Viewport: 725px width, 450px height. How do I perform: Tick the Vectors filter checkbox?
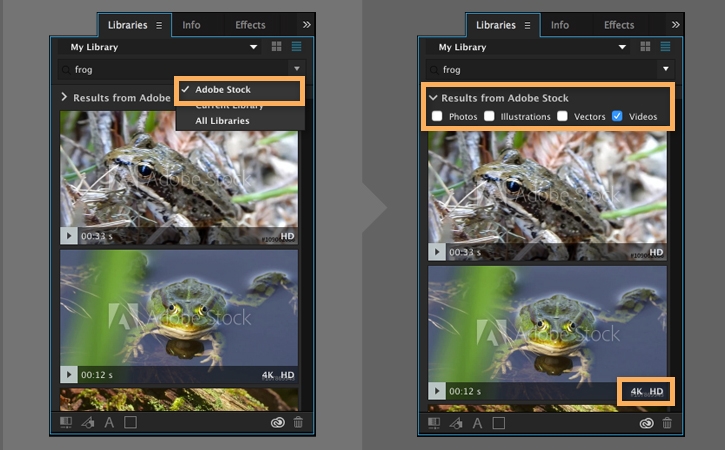562,116
